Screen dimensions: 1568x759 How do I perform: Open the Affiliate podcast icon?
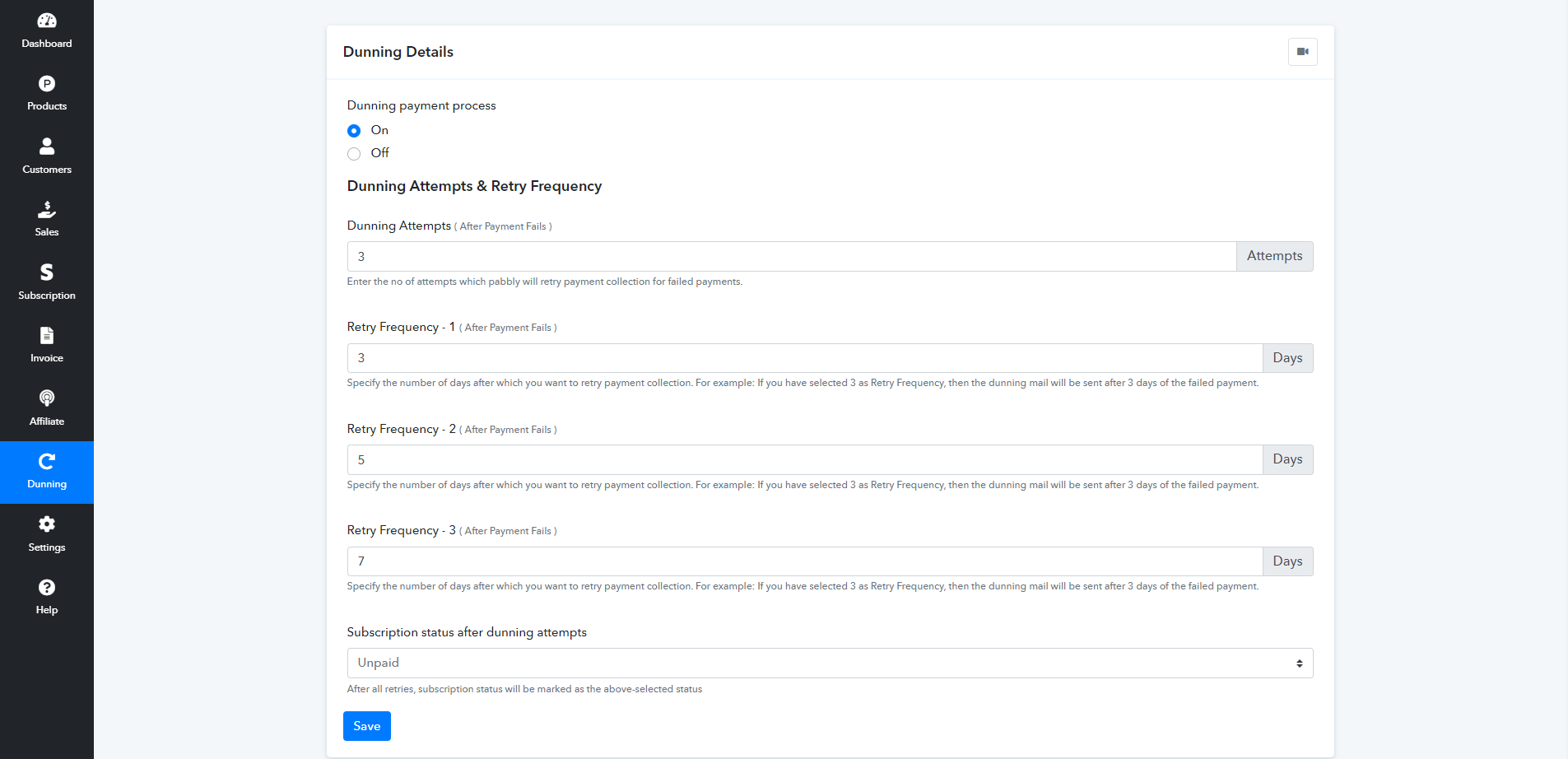[47, 398]
